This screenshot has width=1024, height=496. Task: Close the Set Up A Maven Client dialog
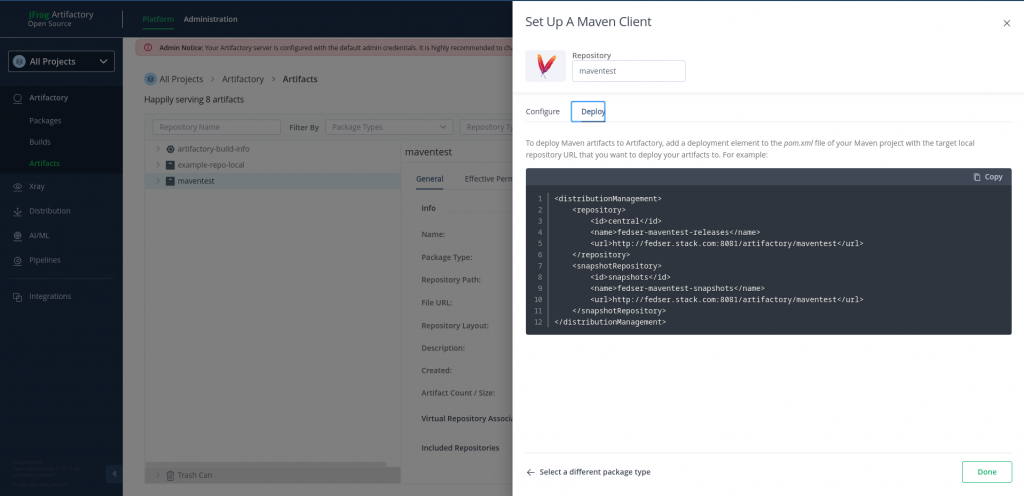tap(1006, 23)
